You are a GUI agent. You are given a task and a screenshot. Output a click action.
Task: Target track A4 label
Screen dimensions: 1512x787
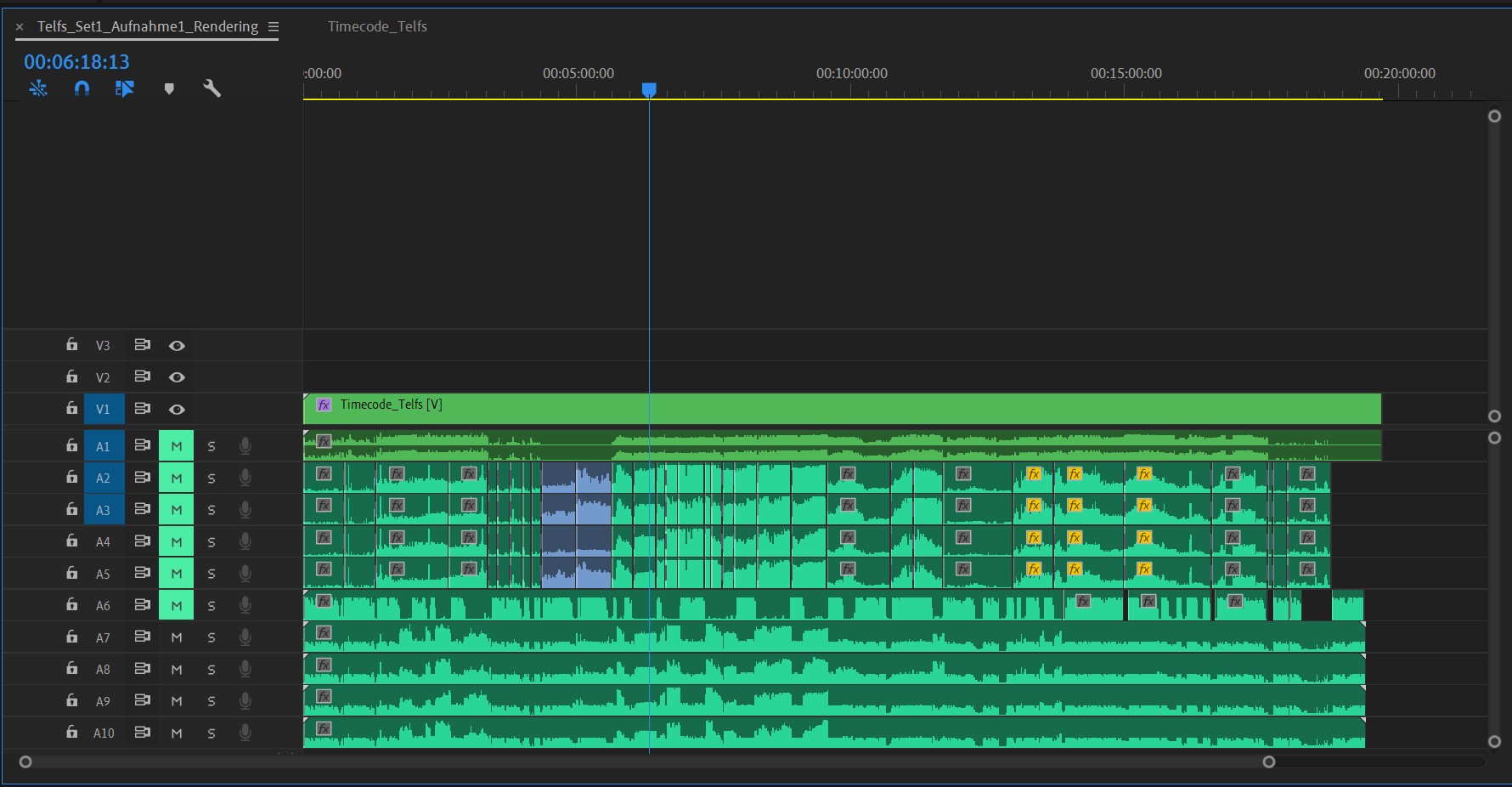point(104,541)
